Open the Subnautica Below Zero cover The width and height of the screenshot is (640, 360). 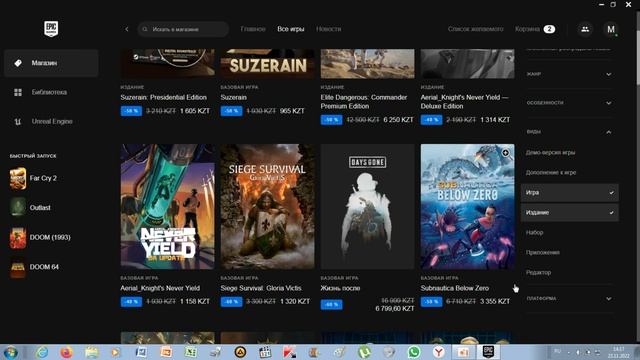tap(467, 207)
